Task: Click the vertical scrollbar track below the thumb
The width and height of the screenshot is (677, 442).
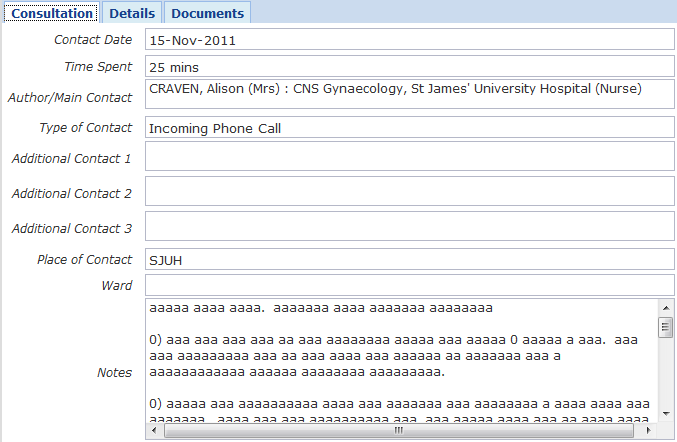Action: pyautogui.click(x=665, y=385)
